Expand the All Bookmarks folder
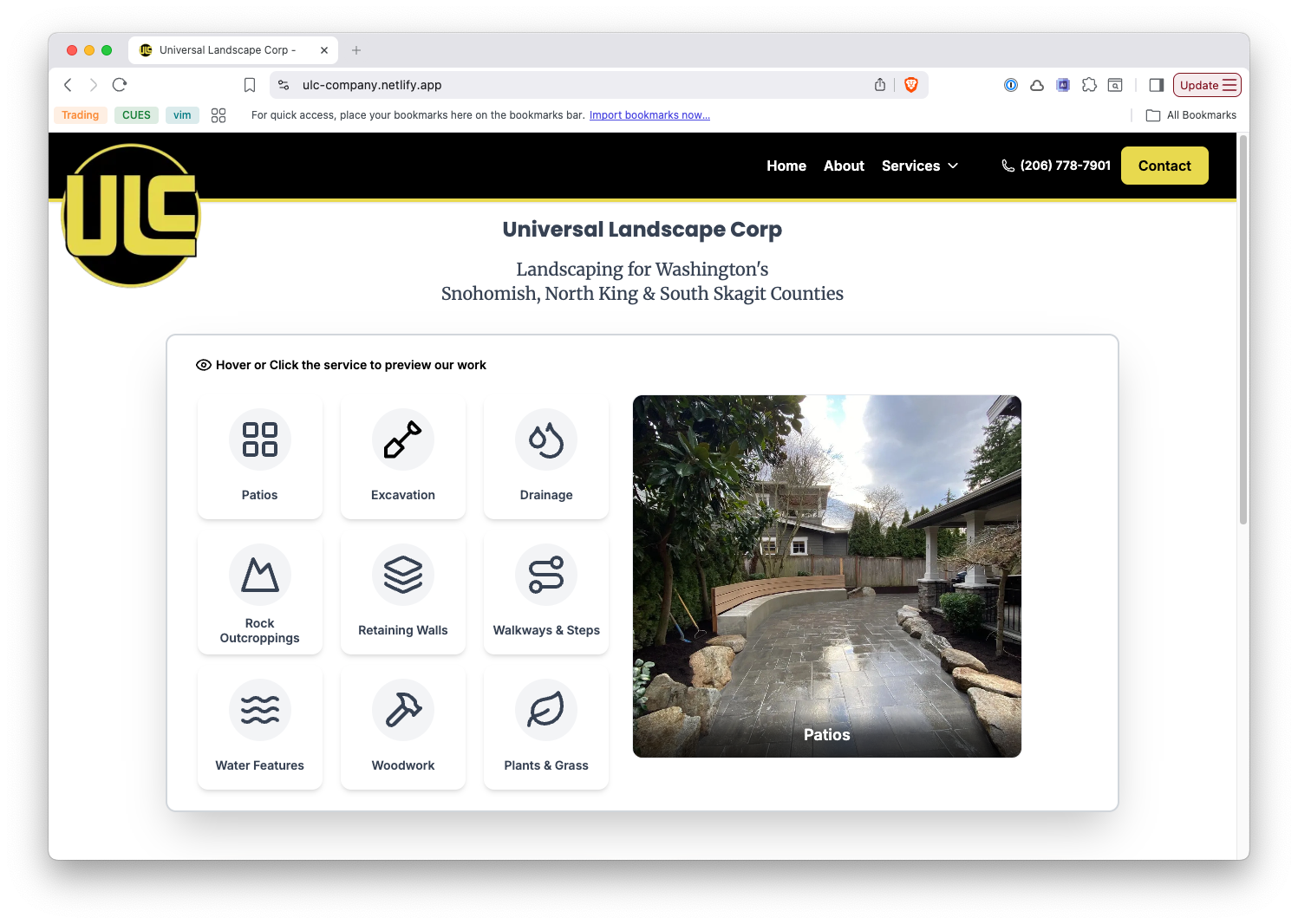 pos(1191,114)
